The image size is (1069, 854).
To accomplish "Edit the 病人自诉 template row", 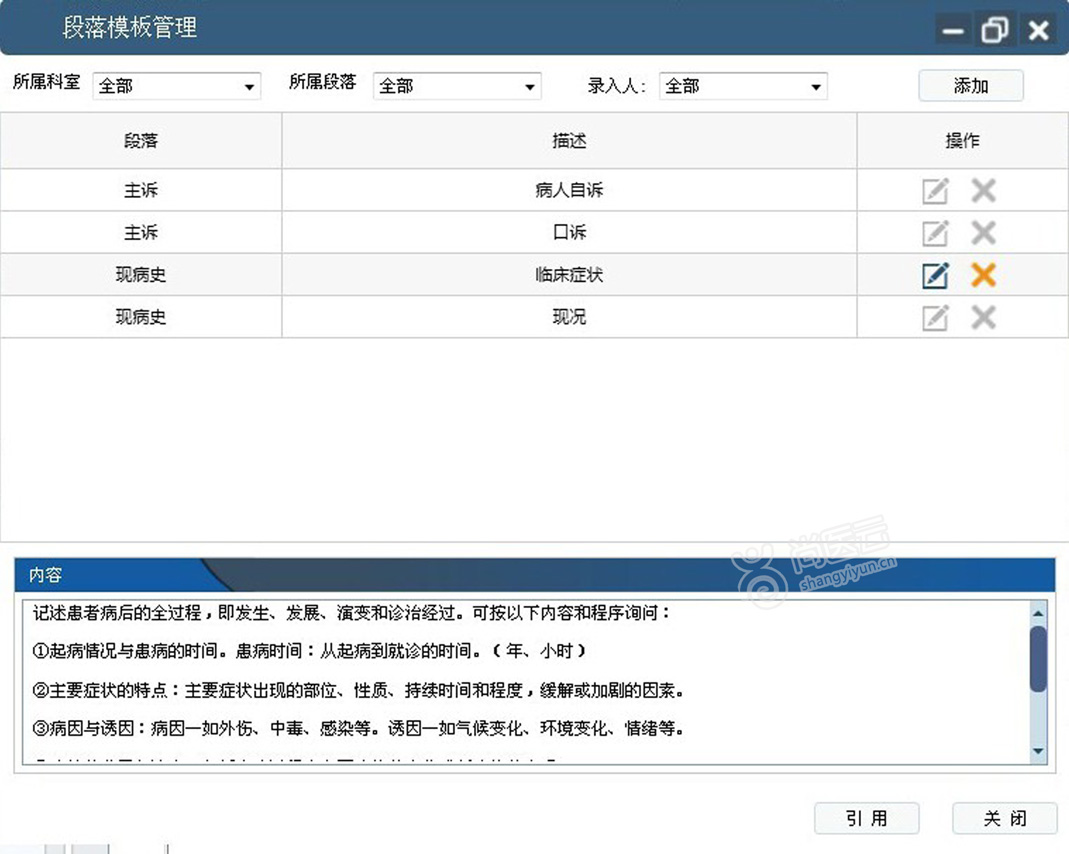I will (x=935, y=191).
